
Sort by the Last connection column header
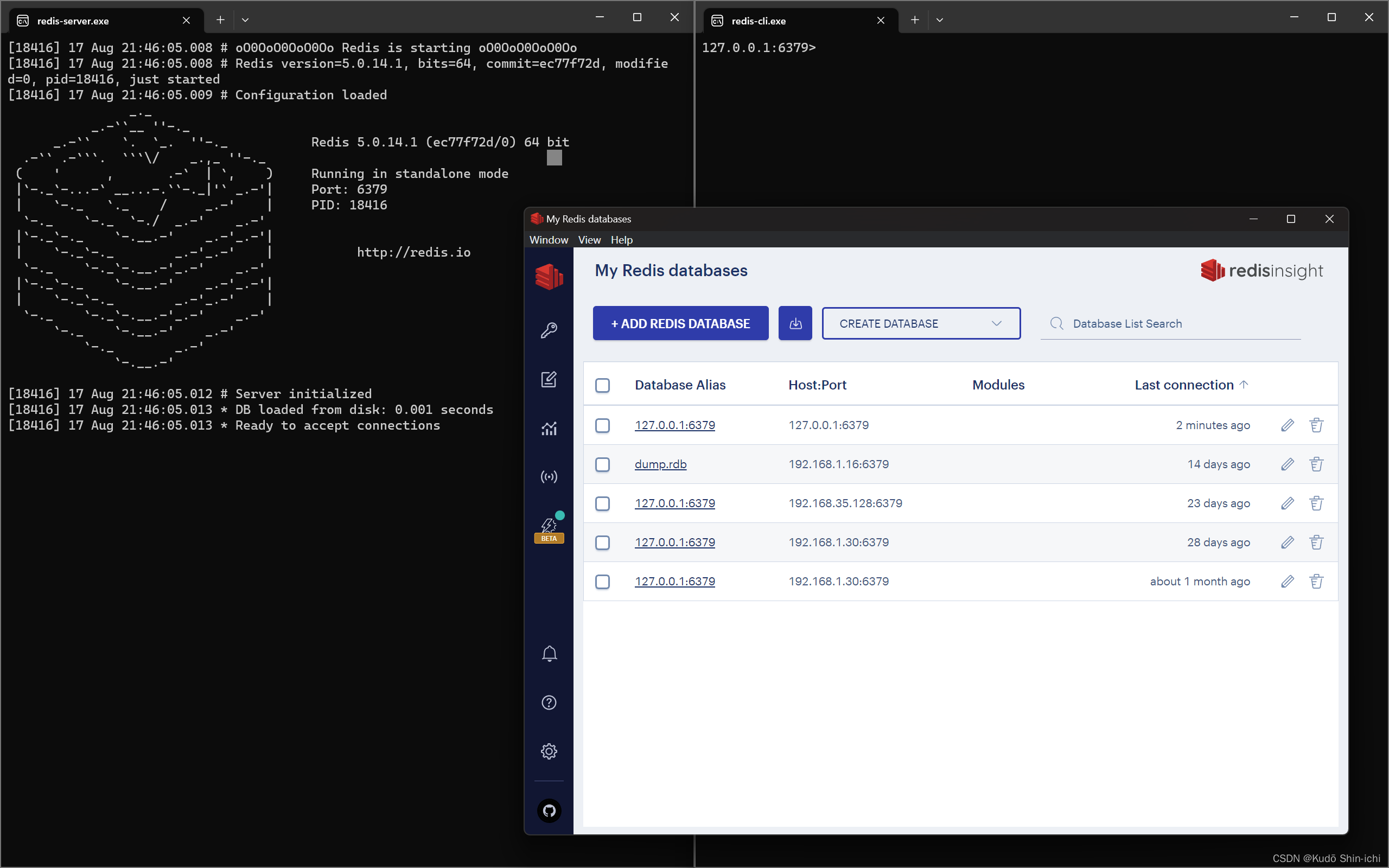pos(1184,385)
